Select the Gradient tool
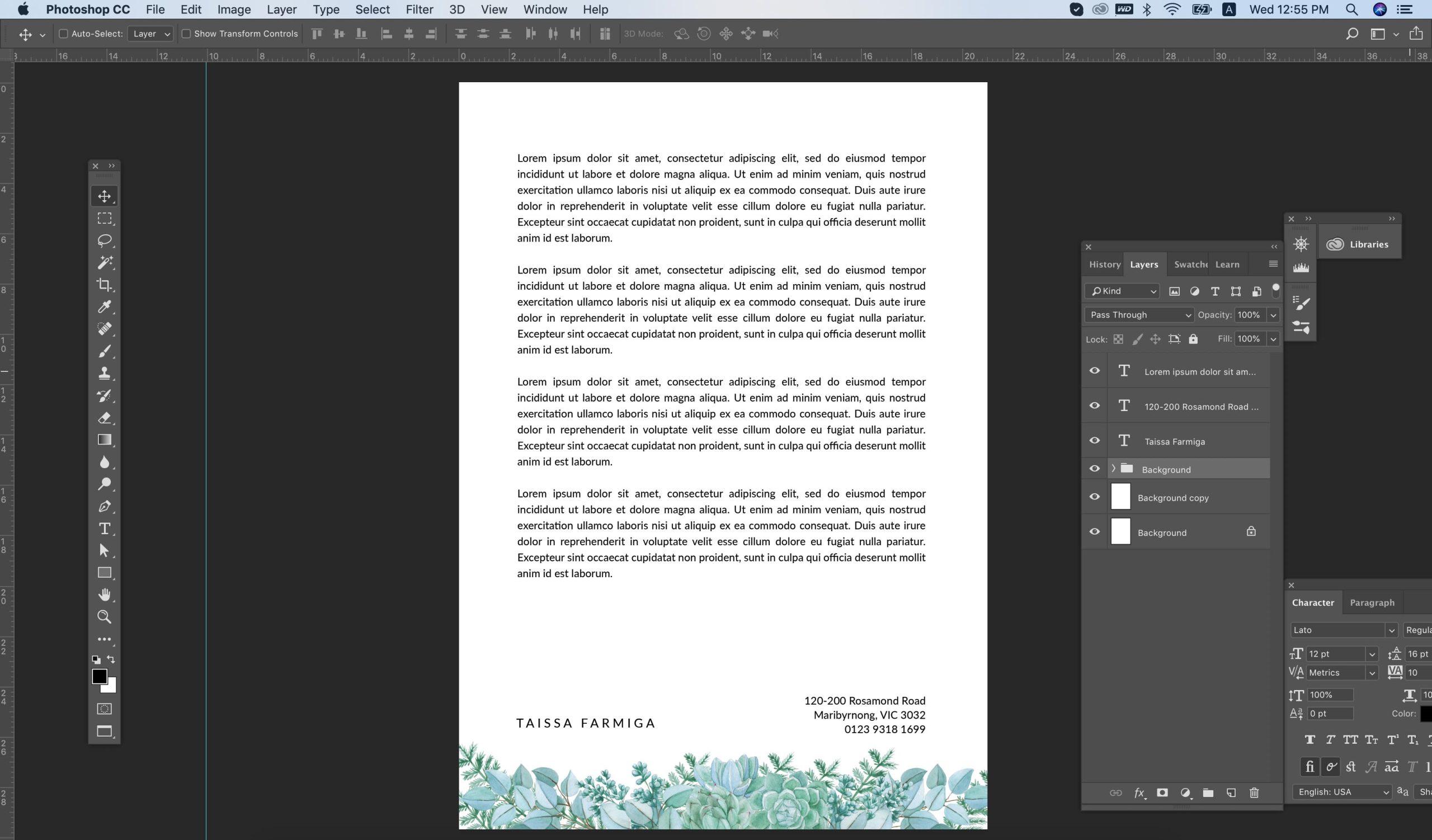This screenshot has width=1432, height=840. (105, 440)
